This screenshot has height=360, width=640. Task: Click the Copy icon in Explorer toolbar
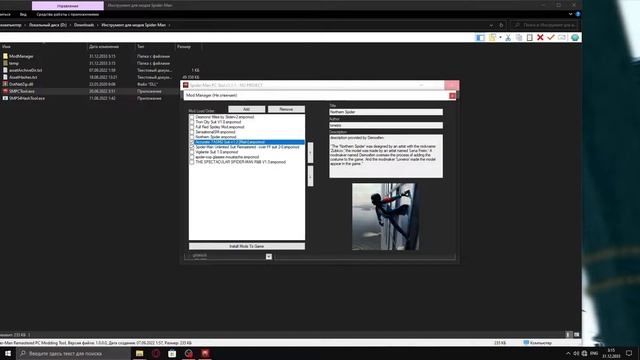point(519,38)
